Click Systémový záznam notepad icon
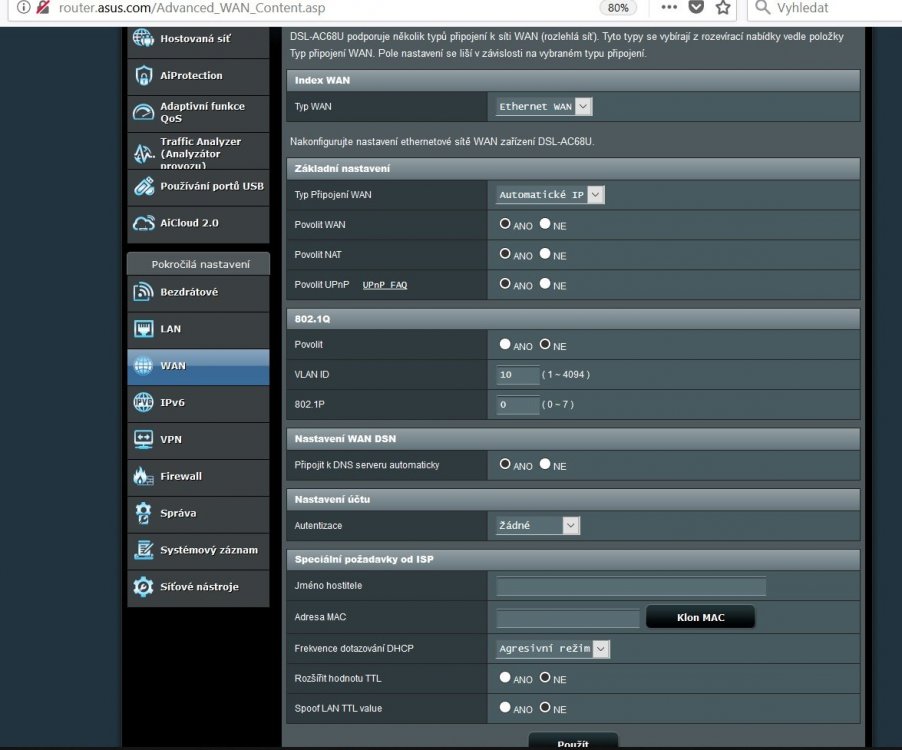 click(x=143, y=549)
